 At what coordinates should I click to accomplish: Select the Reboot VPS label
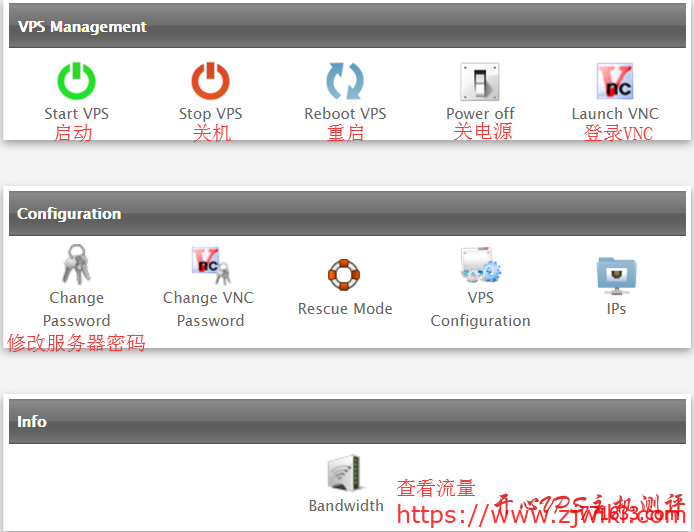(345, 114)
